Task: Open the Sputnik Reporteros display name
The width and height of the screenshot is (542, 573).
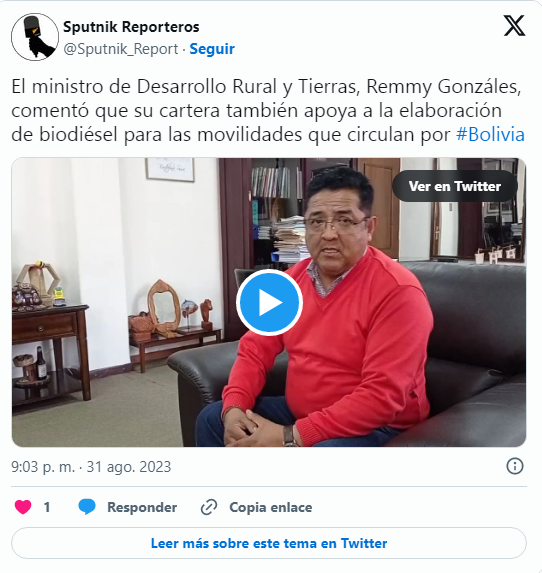Action: (x=131, y=27)
